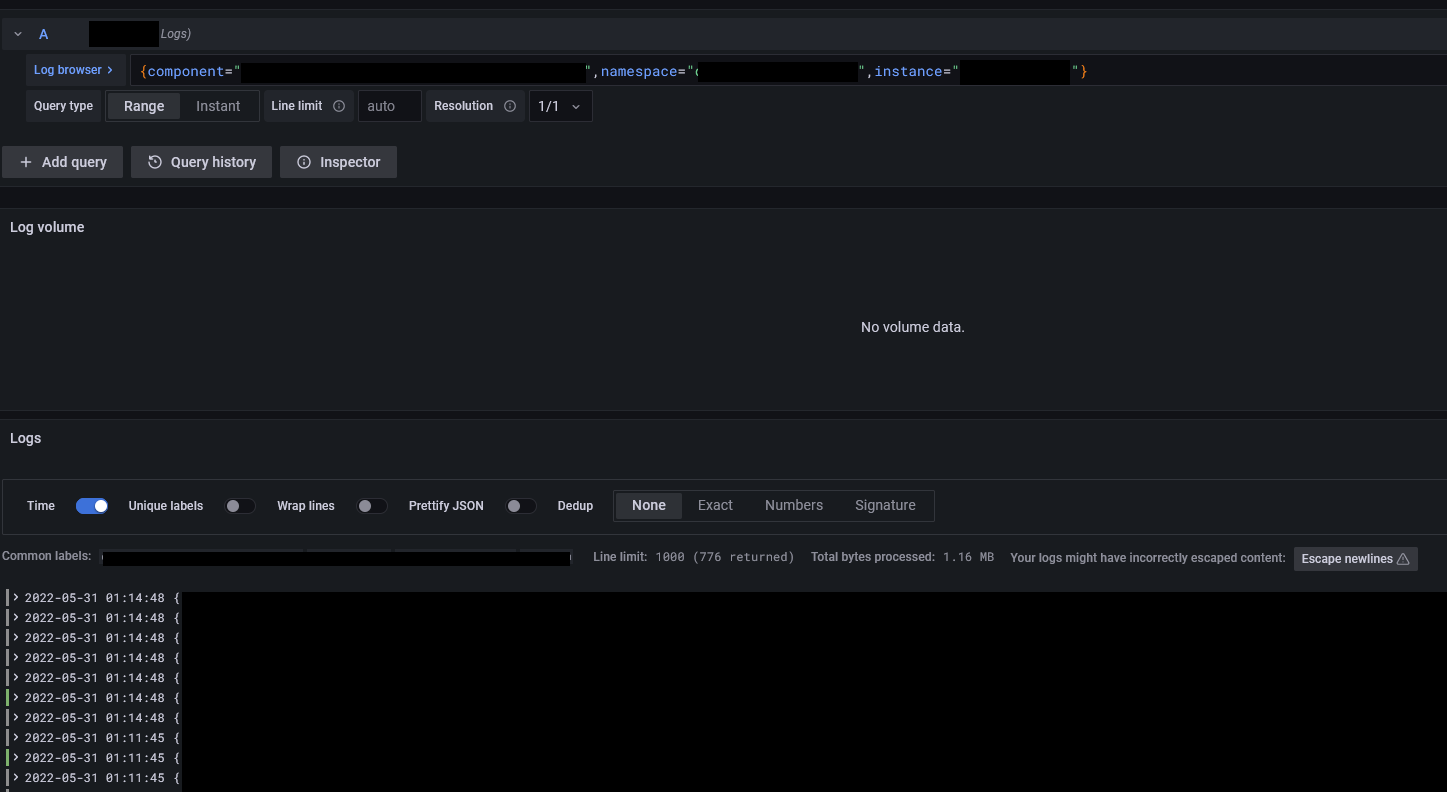The image size is (1447, 792).
Task: Switch query type to Instant
Action: [x=218, y=105]
